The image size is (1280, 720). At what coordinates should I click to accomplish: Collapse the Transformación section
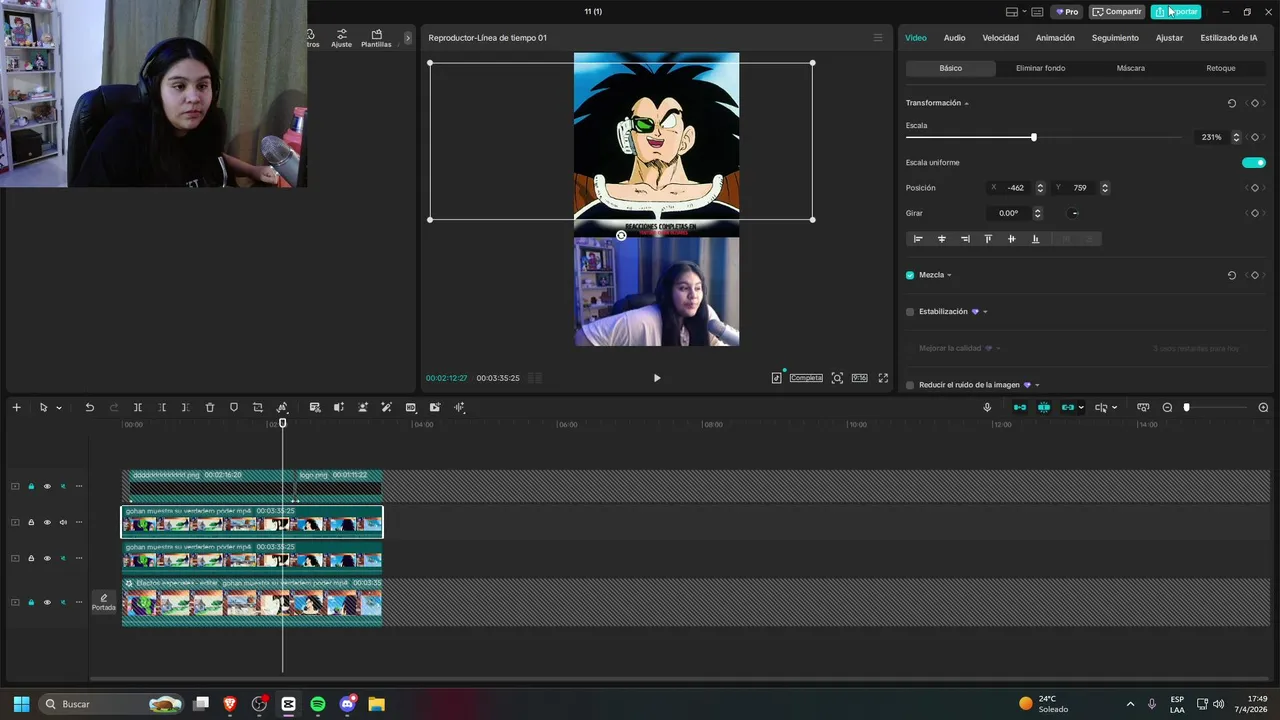966,104
